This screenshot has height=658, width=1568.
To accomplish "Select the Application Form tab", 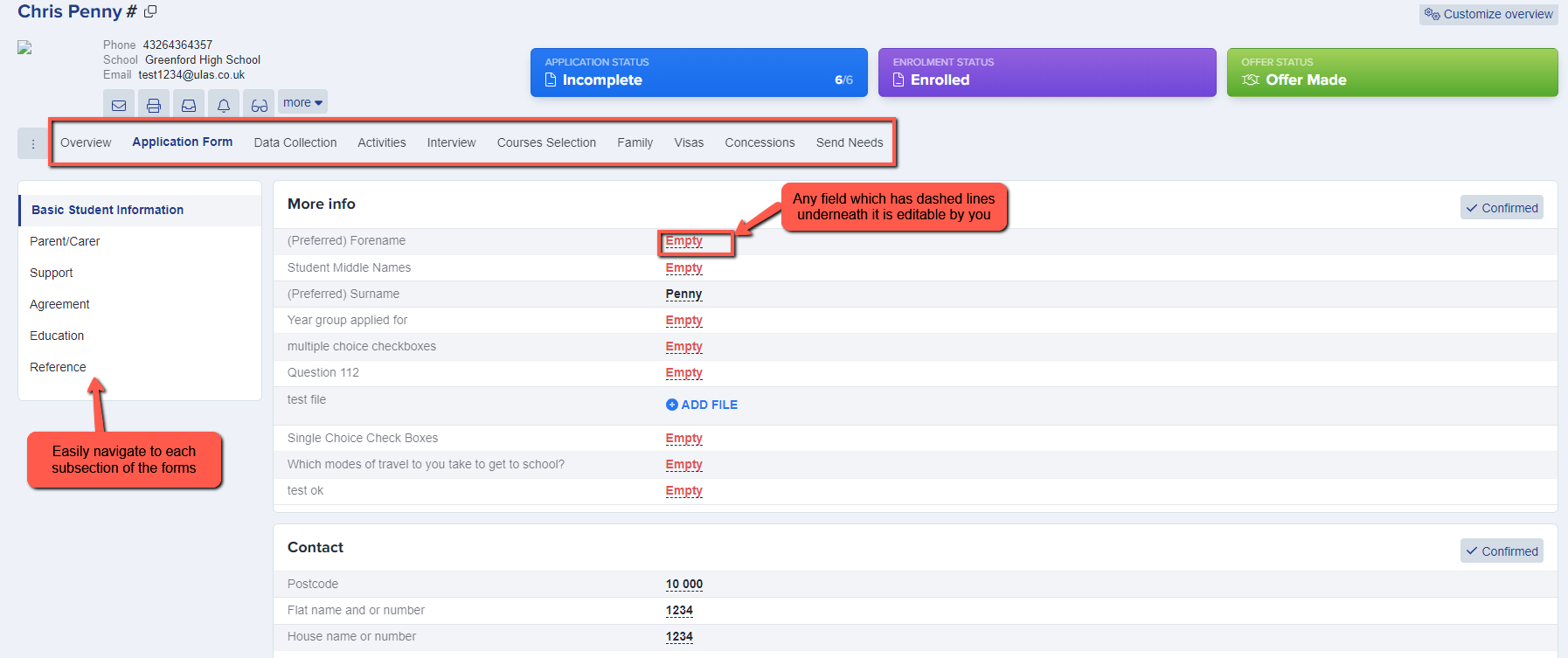I will pyautogui.click(x=183, y=142).
